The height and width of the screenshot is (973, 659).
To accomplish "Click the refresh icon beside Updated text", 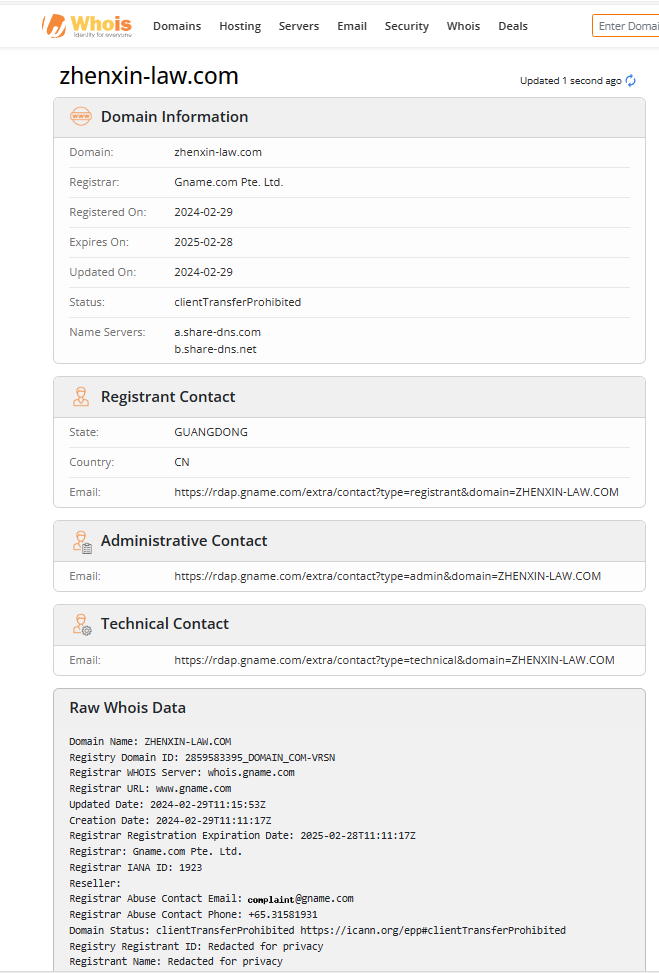I will (631, 81).
